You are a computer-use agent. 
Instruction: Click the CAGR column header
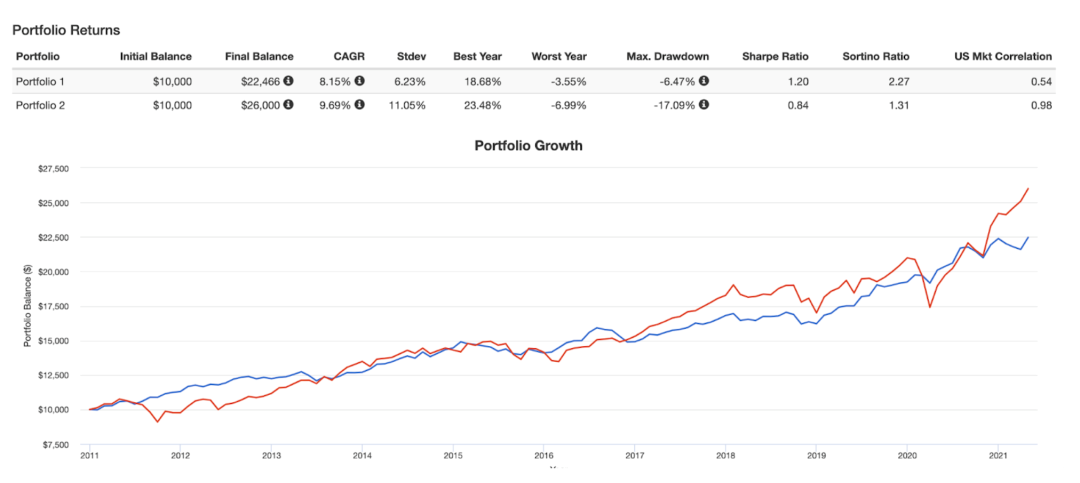[351, 56]
